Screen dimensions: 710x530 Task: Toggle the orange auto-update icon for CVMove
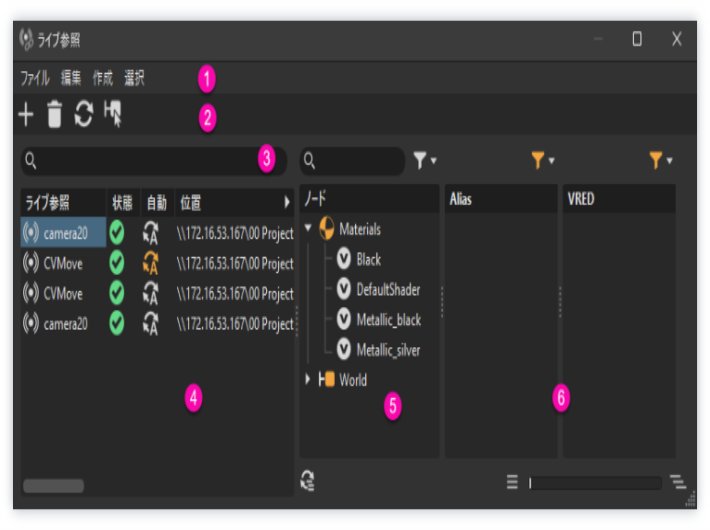[x=151, y=263]
